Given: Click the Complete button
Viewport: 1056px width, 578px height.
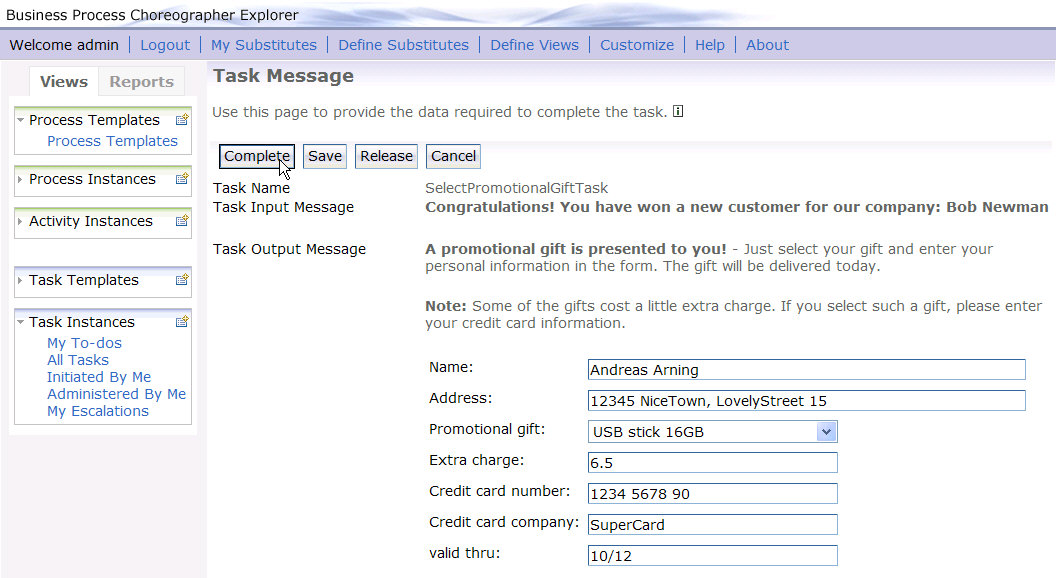Looking at the screenshot, I should (257, 156).
